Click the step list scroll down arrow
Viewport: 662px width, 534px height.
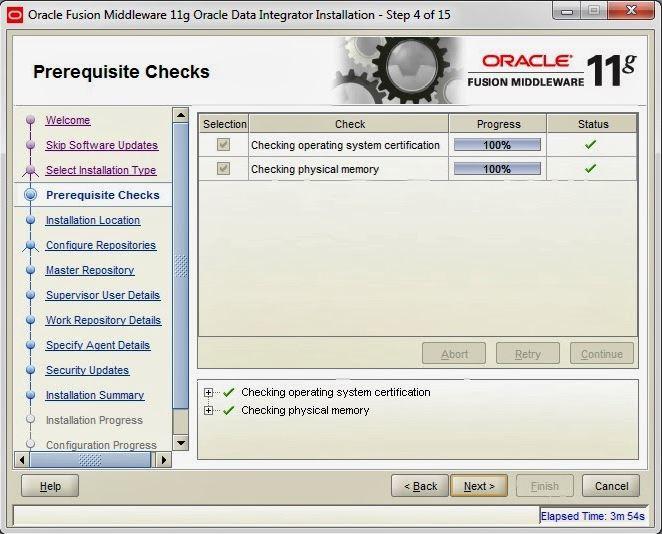tap(181, 443)
